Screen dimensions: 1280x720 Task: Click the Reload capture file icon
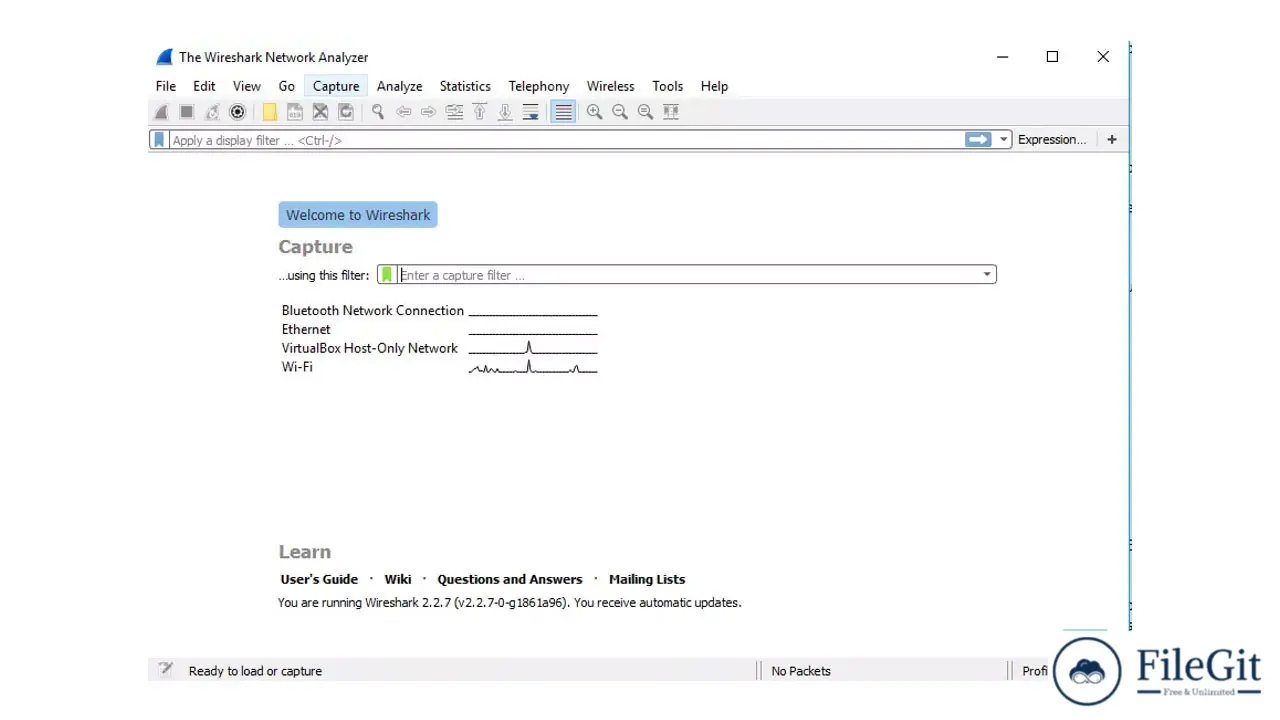tap(346, 112)
